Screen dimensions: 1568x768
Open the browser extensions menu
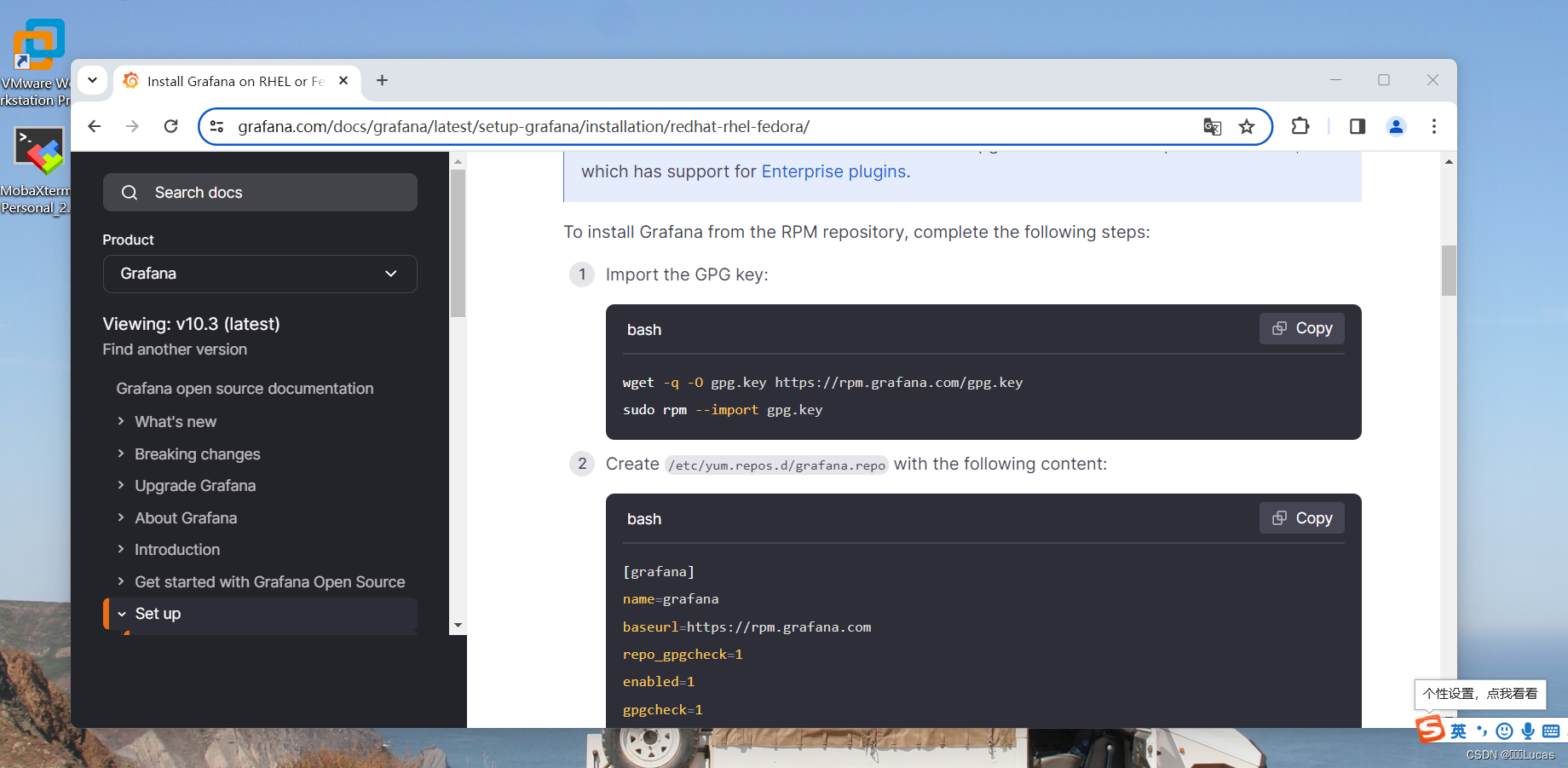pos(1300,126)
